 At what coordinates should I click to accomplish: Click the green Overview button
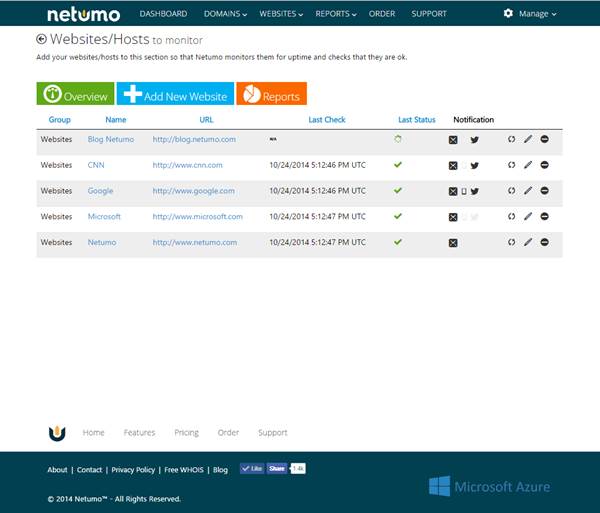pos(75,93)
